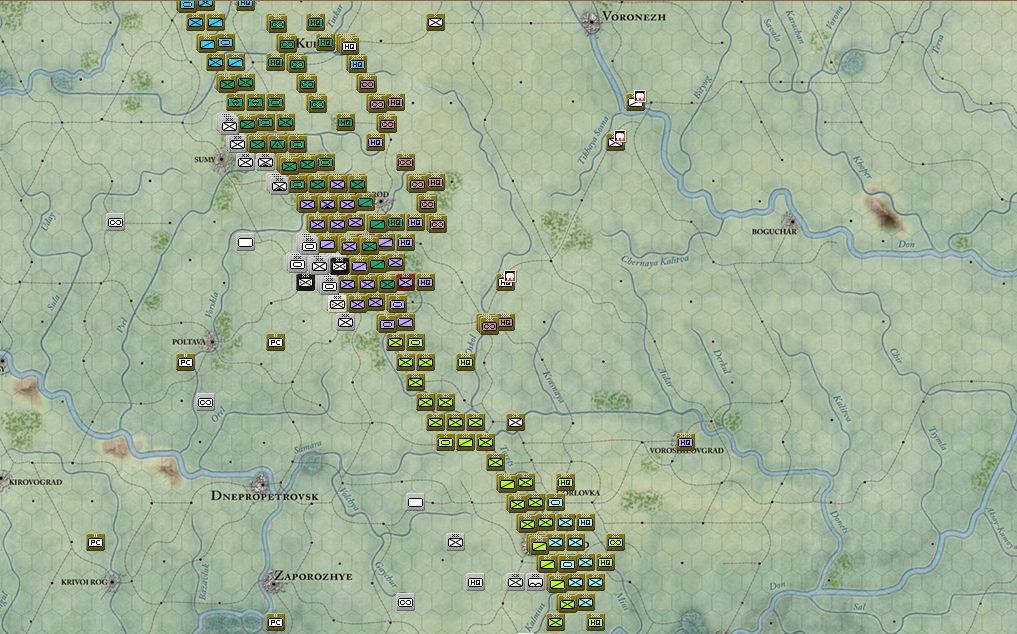This screenshot has height=634, width=1017.
Task: Click the 'Boguchar' label
Action: [x=774, y=231]
